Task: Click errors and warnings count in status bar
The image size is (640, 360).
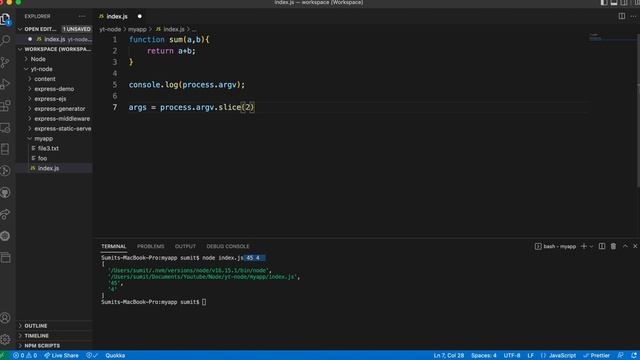Action: (25, 356)
